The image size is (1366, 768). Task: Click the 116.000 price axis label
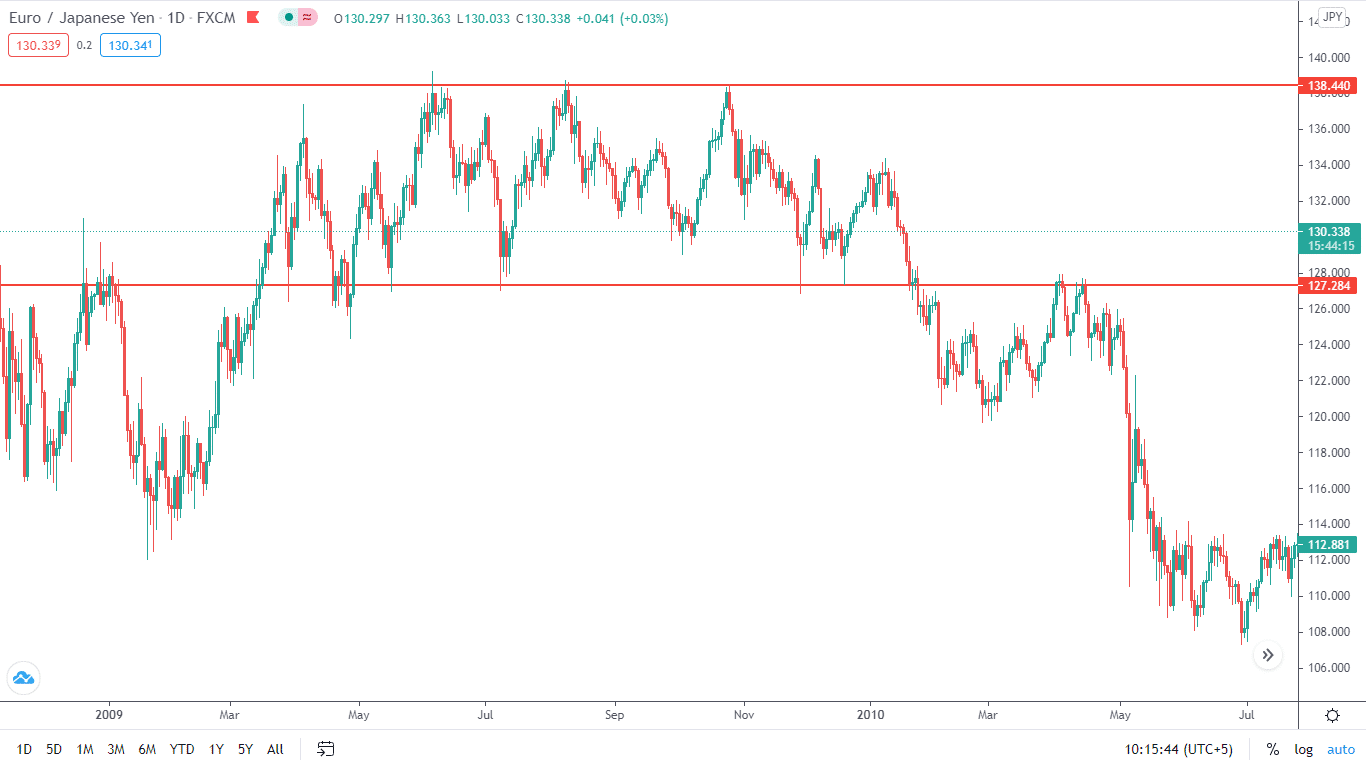point(1327,489)
